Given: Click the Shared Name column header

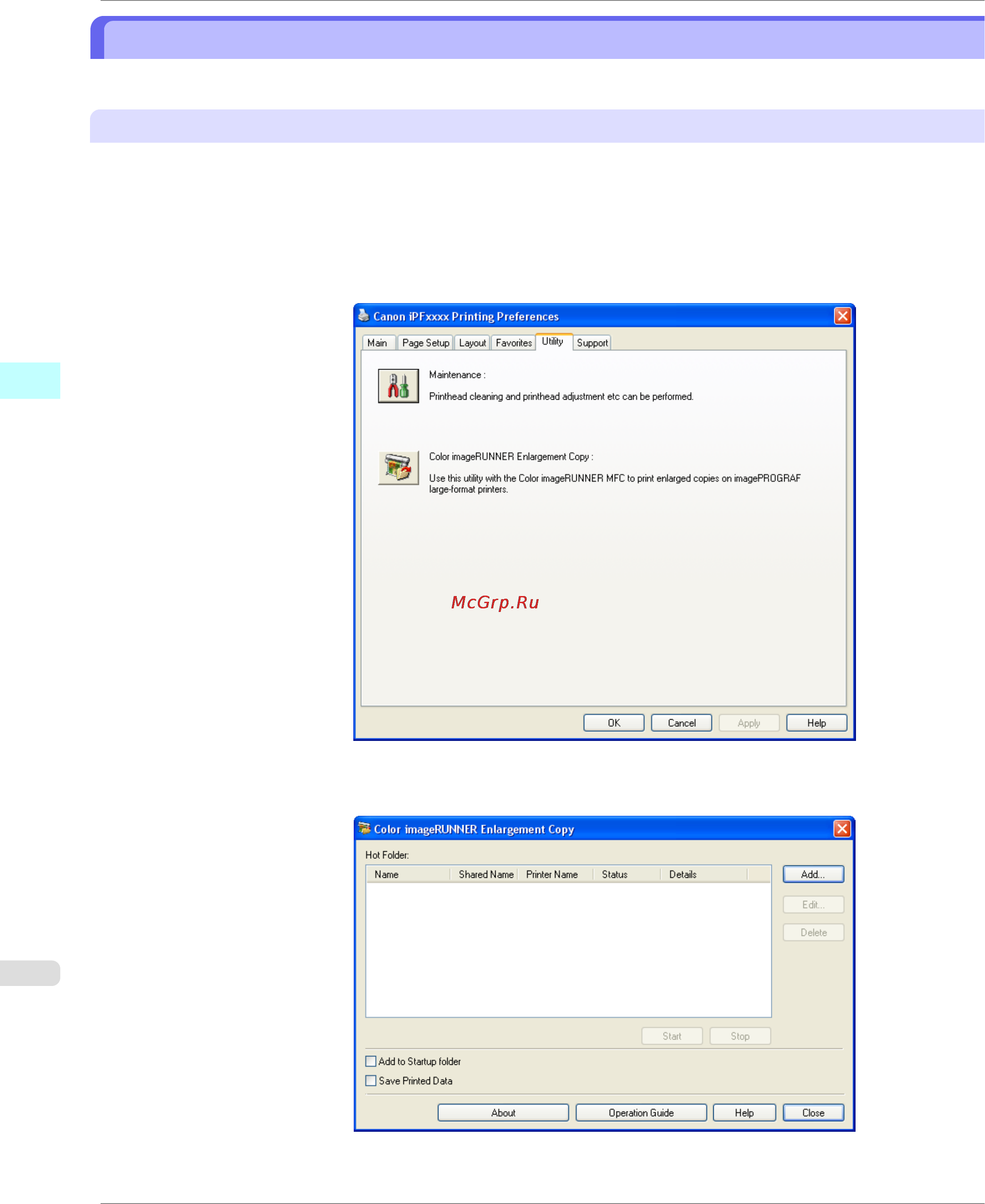Looking at the screenshot, I should [x=484, y=874].
